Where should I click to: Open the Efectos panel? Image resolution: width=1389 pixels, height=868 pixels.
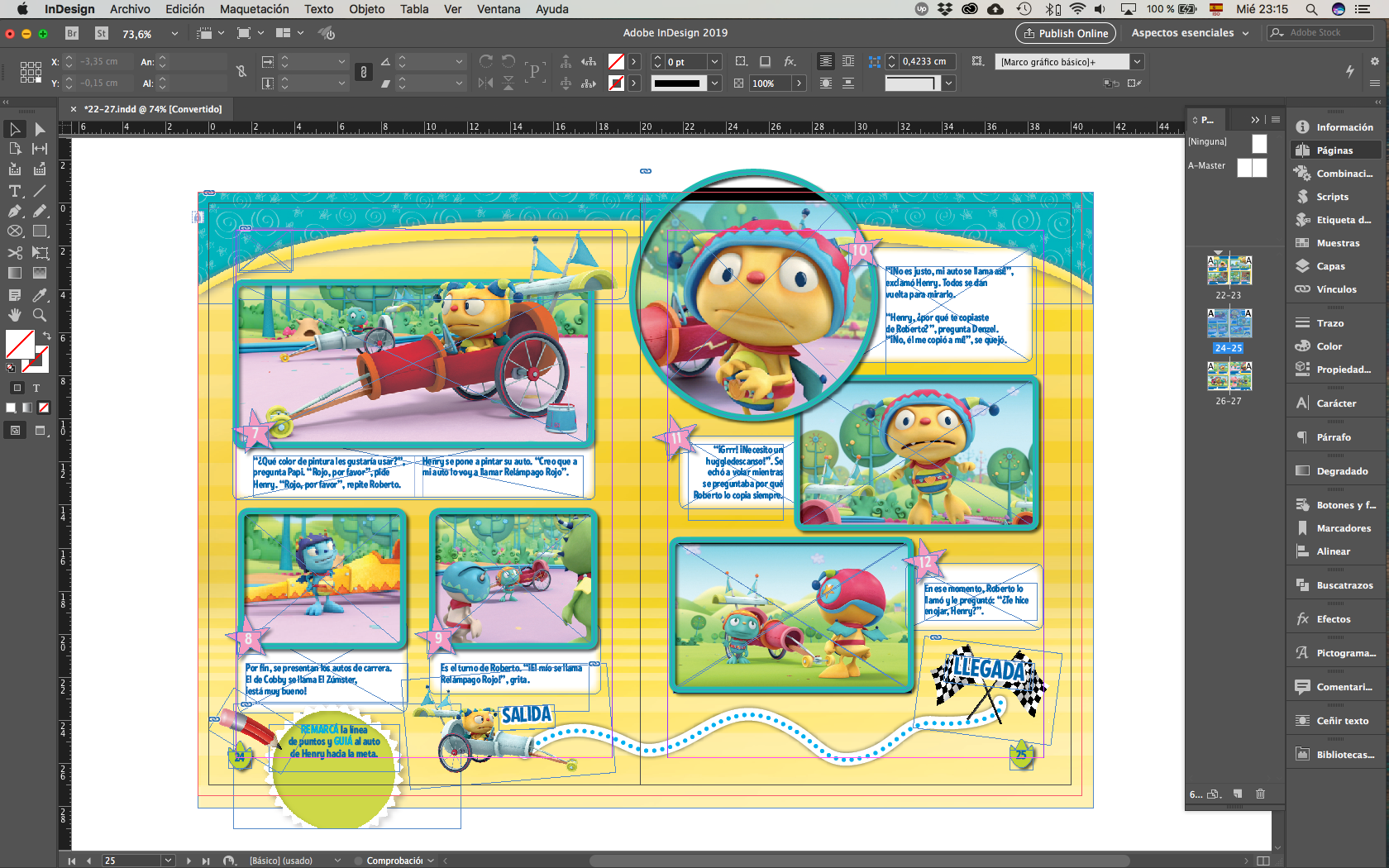(1335, 619)
